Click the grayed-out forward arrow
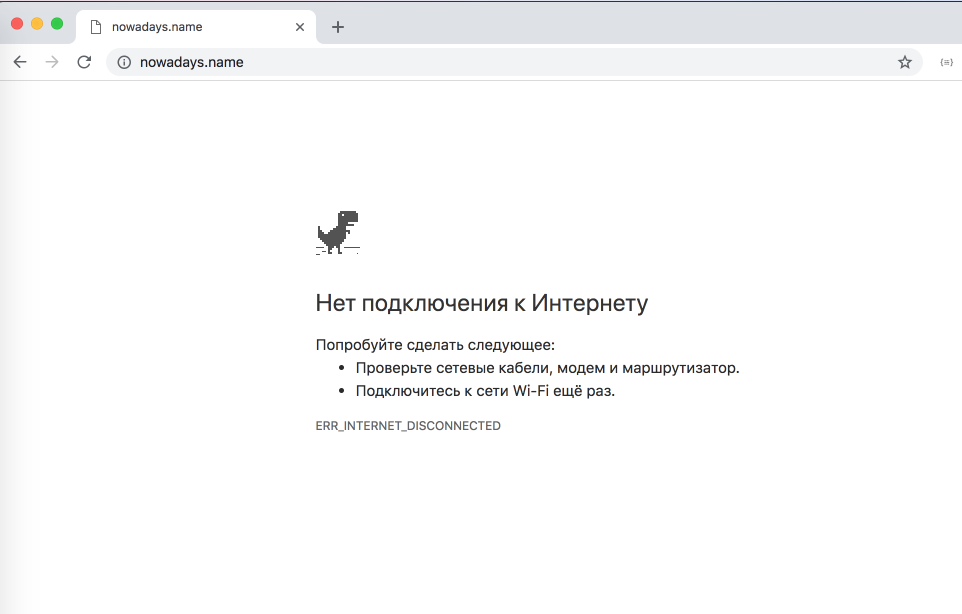Viewport: 962px width, 614px height. pos(52,62)
